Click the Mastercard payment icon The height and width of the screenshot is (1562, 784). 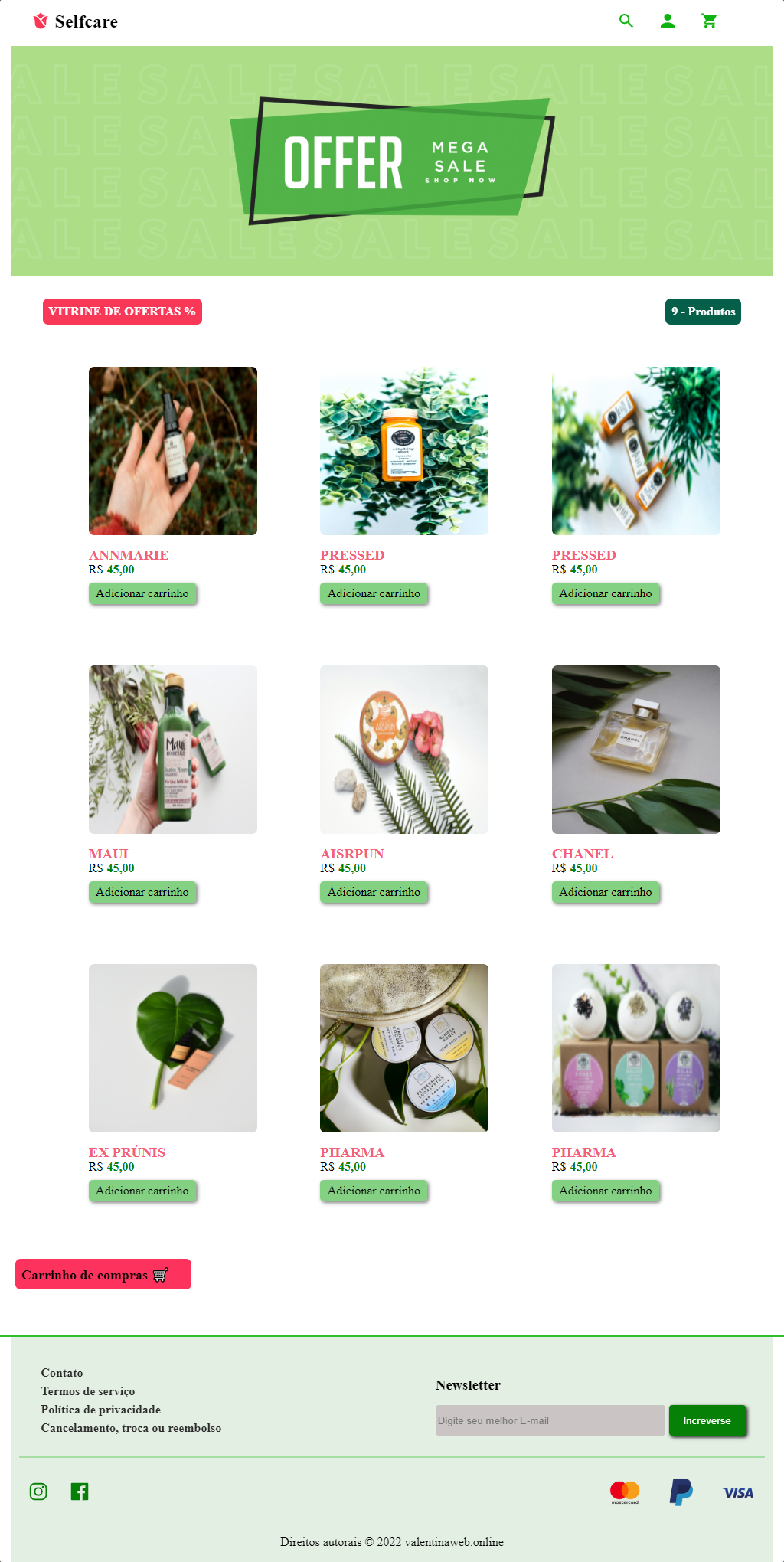pyautogui.click(x=625, y=1492)
